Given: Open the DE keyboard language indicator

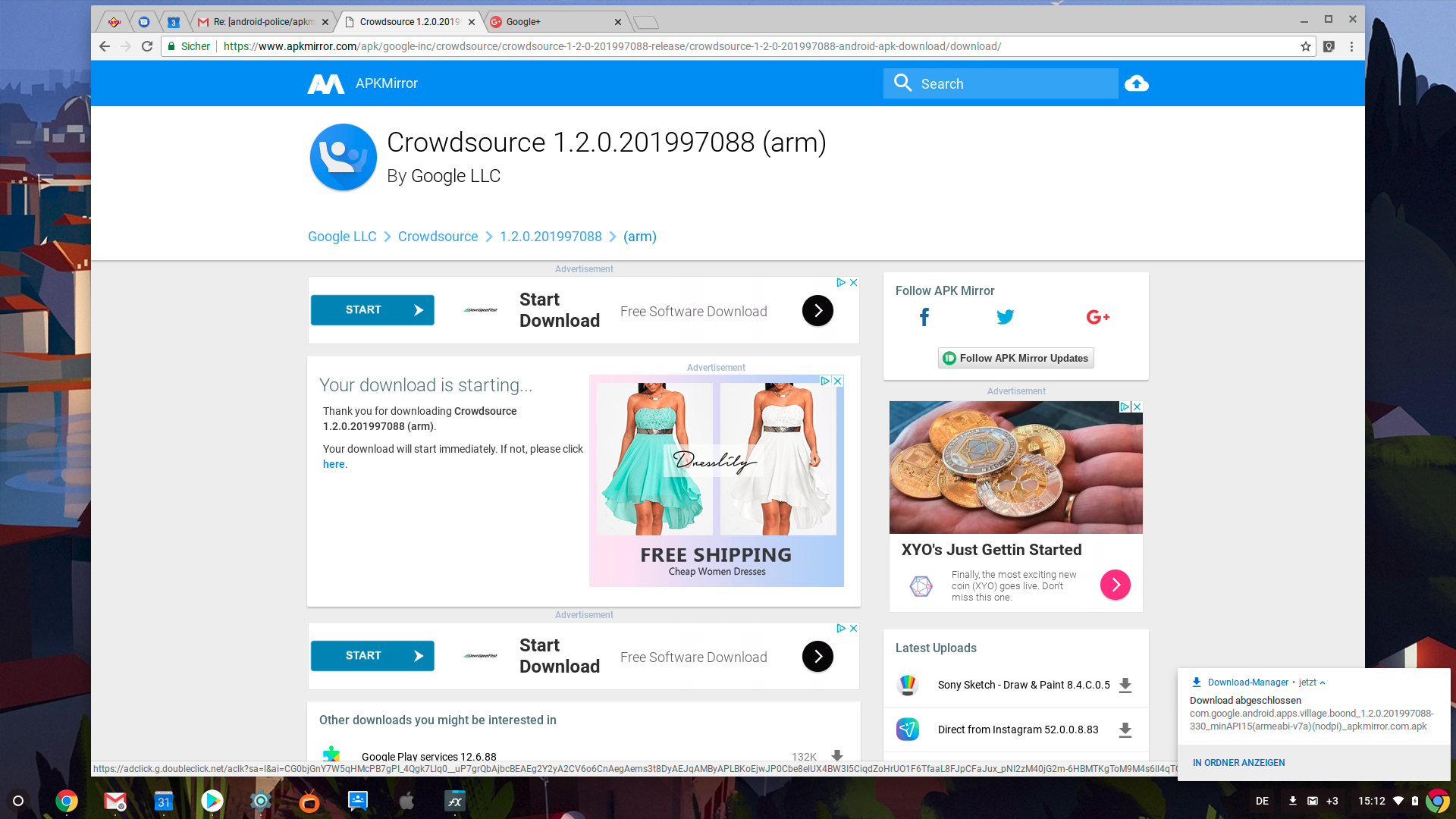Looking at the screenshot, I should click(x=1262, y=801).
